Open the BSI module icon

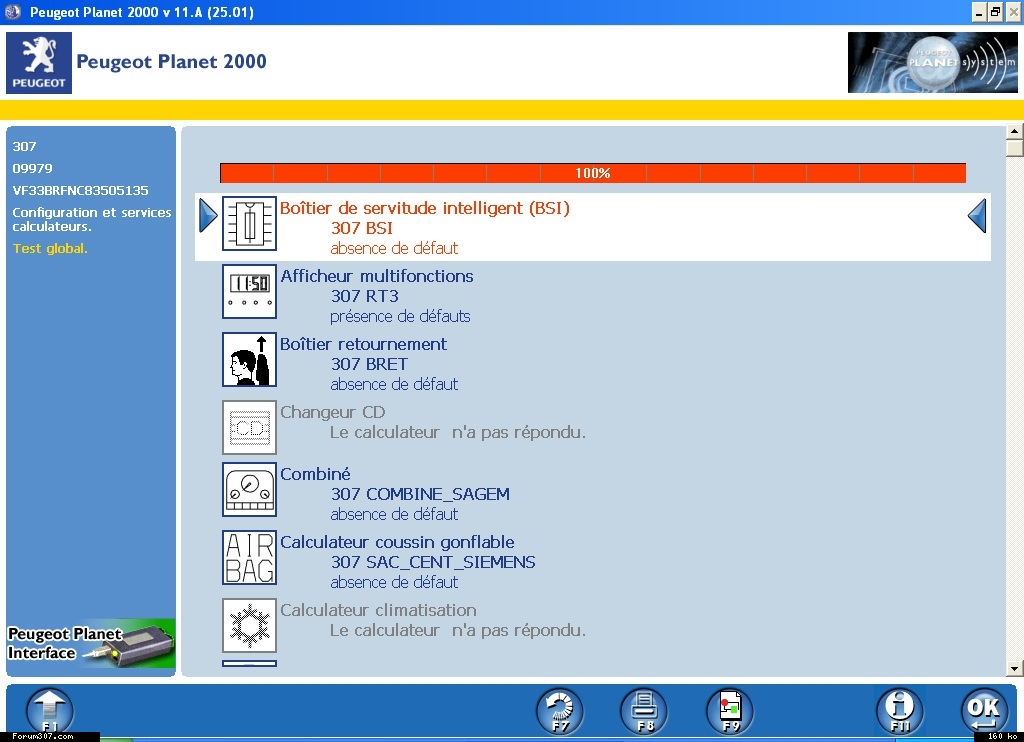[249, 223]
